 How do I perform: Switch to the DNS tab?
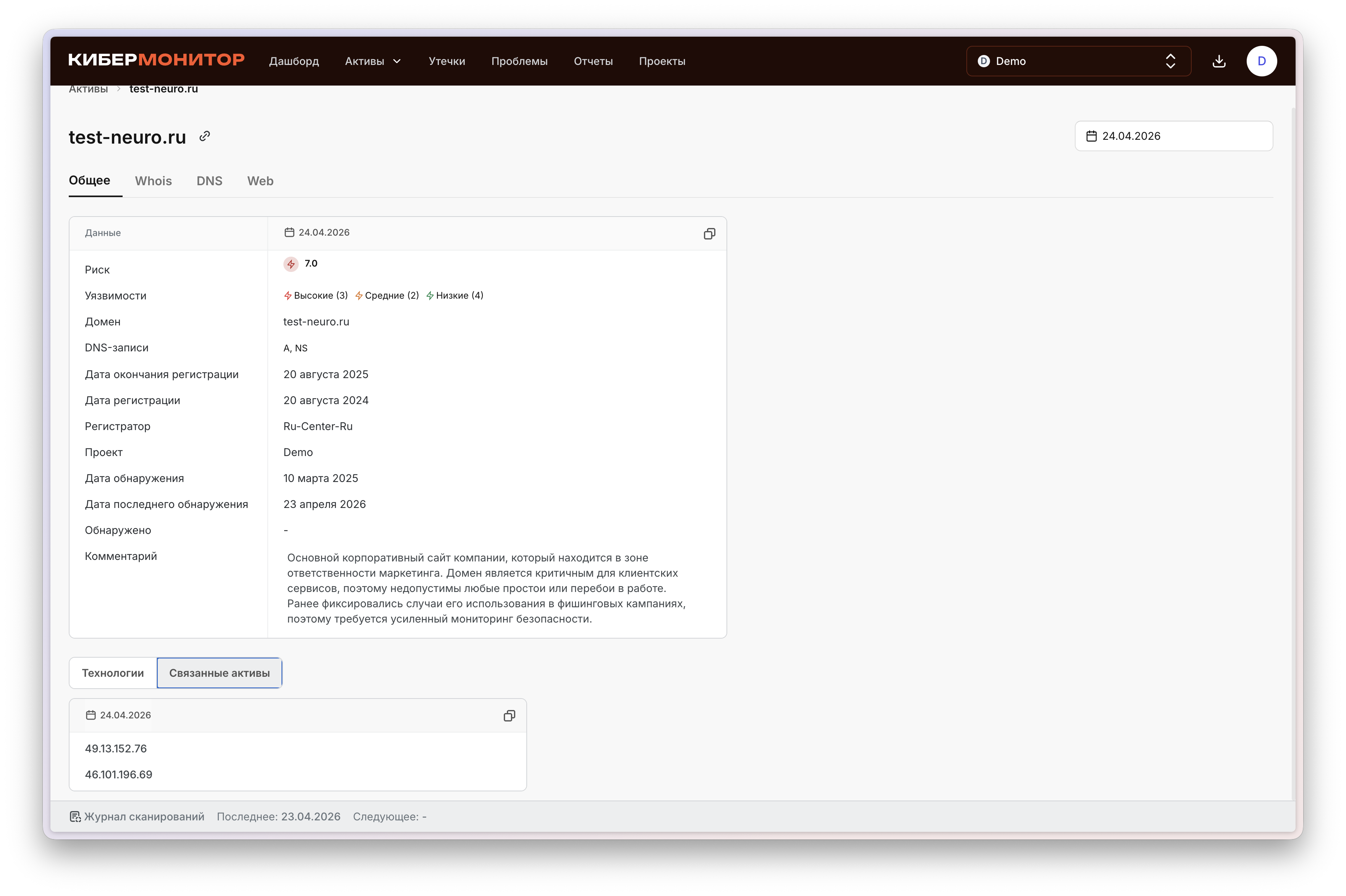209,181
